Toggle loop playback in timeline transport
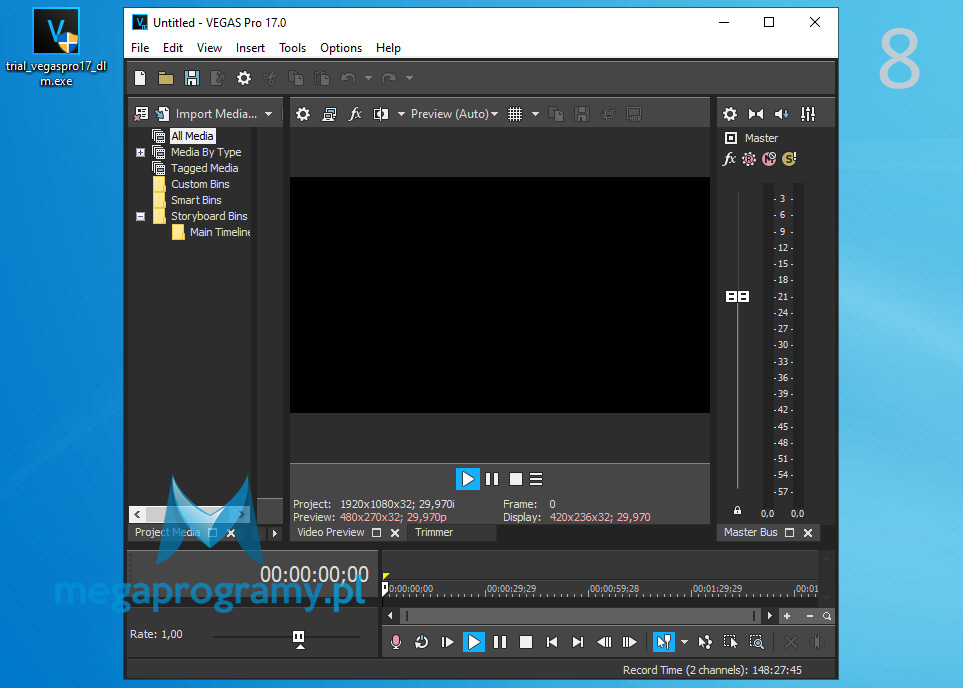 pos(421,642)
